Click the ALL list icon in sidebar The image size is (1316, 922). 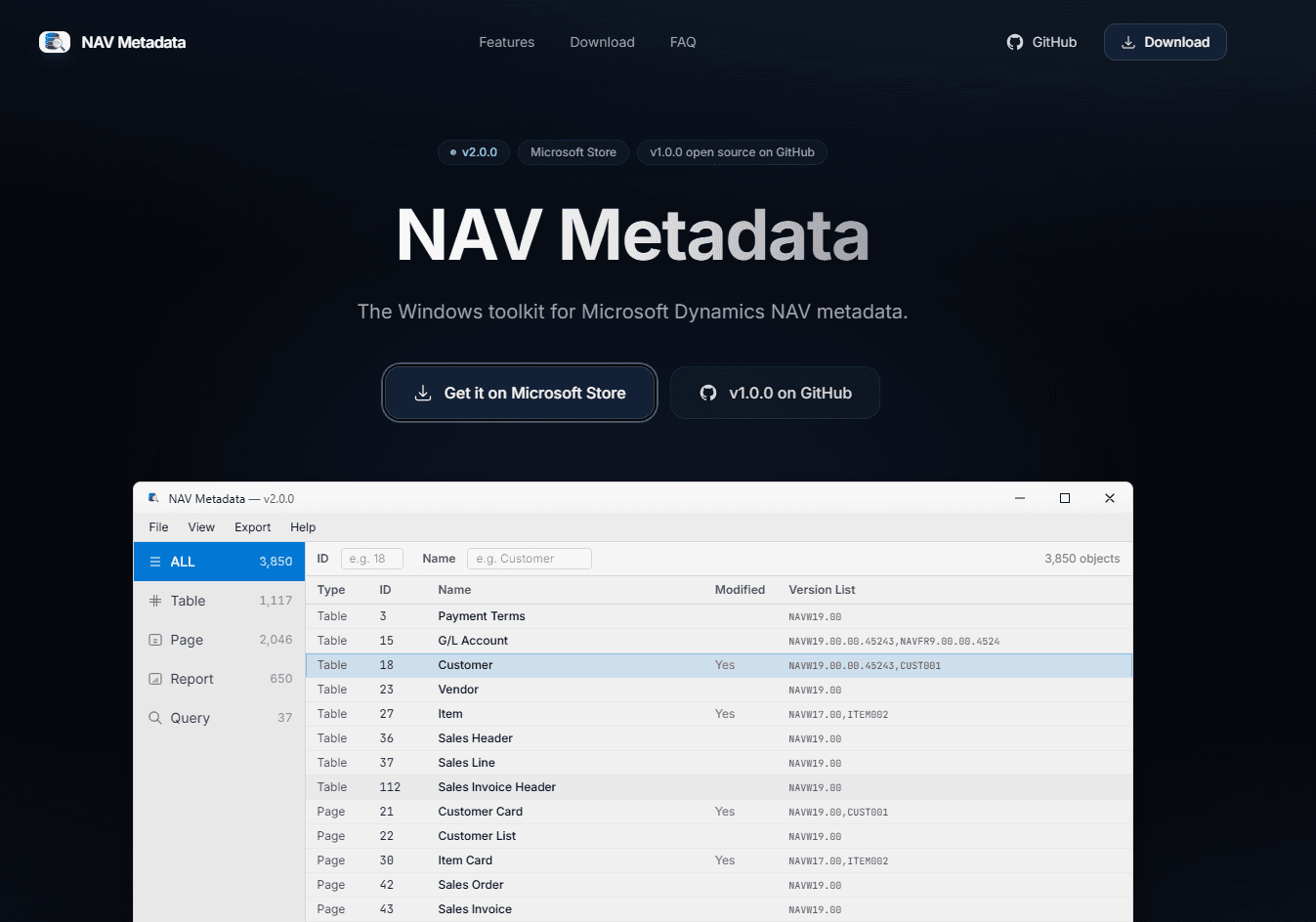point(155,562)
